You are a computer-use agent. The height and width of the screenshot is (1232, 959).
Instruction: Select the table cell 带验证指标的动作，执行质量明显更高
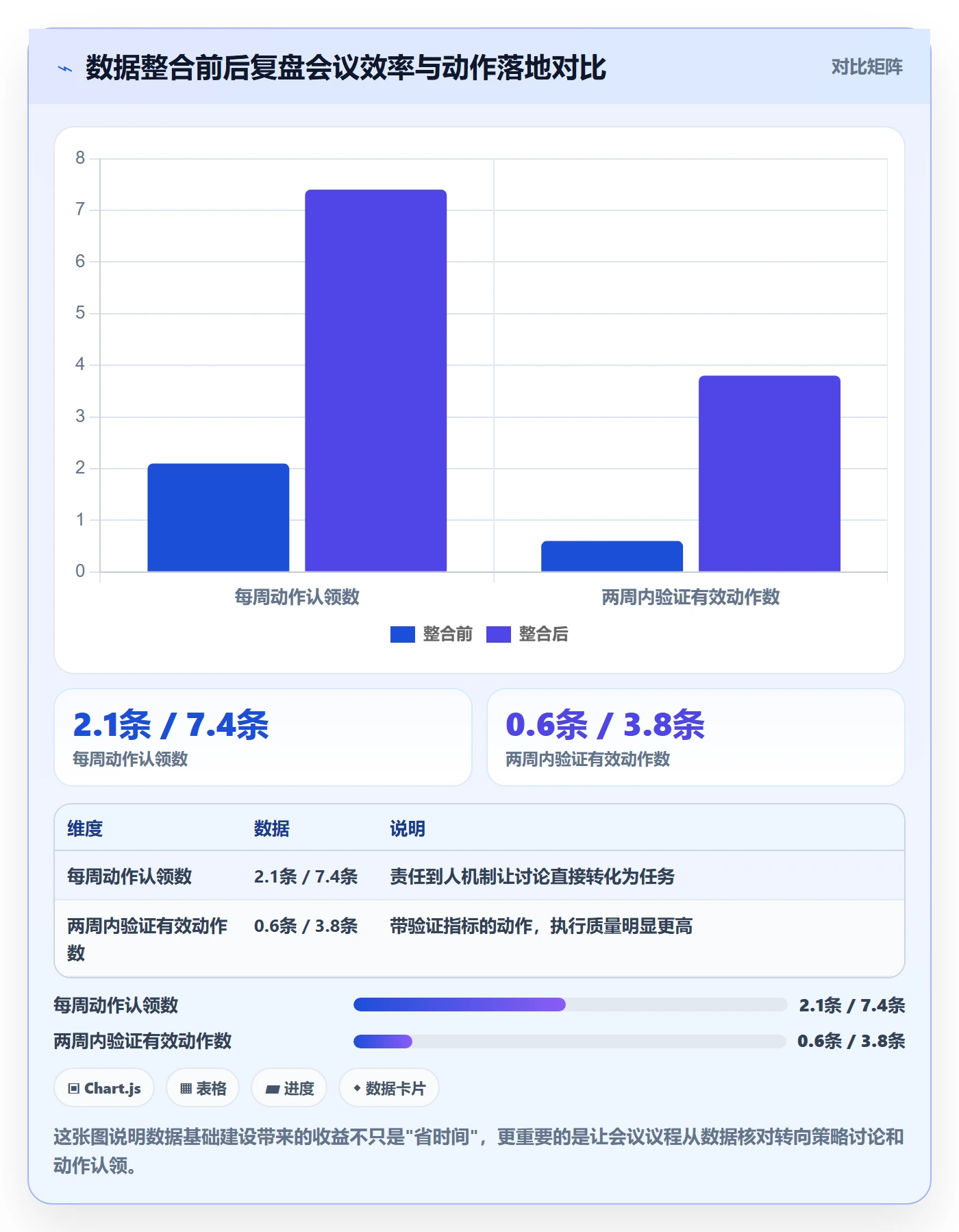point(541,926)
